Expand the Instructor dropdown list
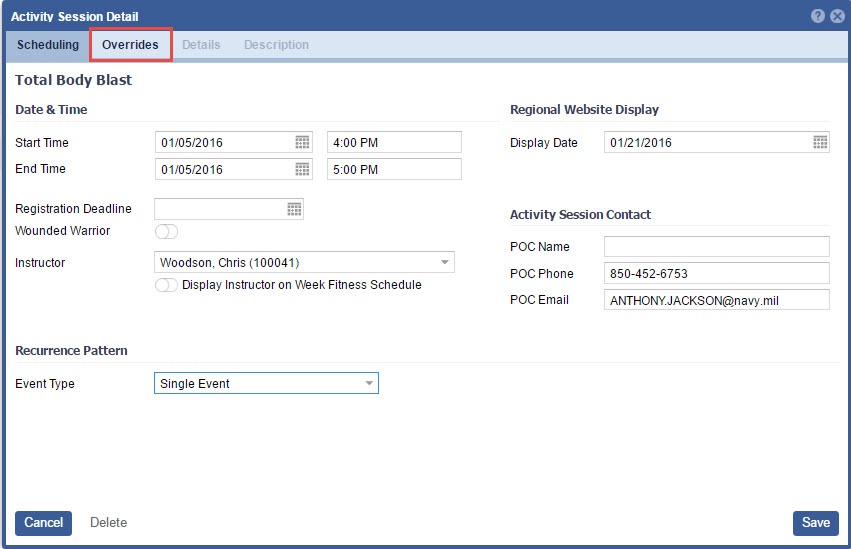This screenshot has width=851, height=549. coord(445,263)
